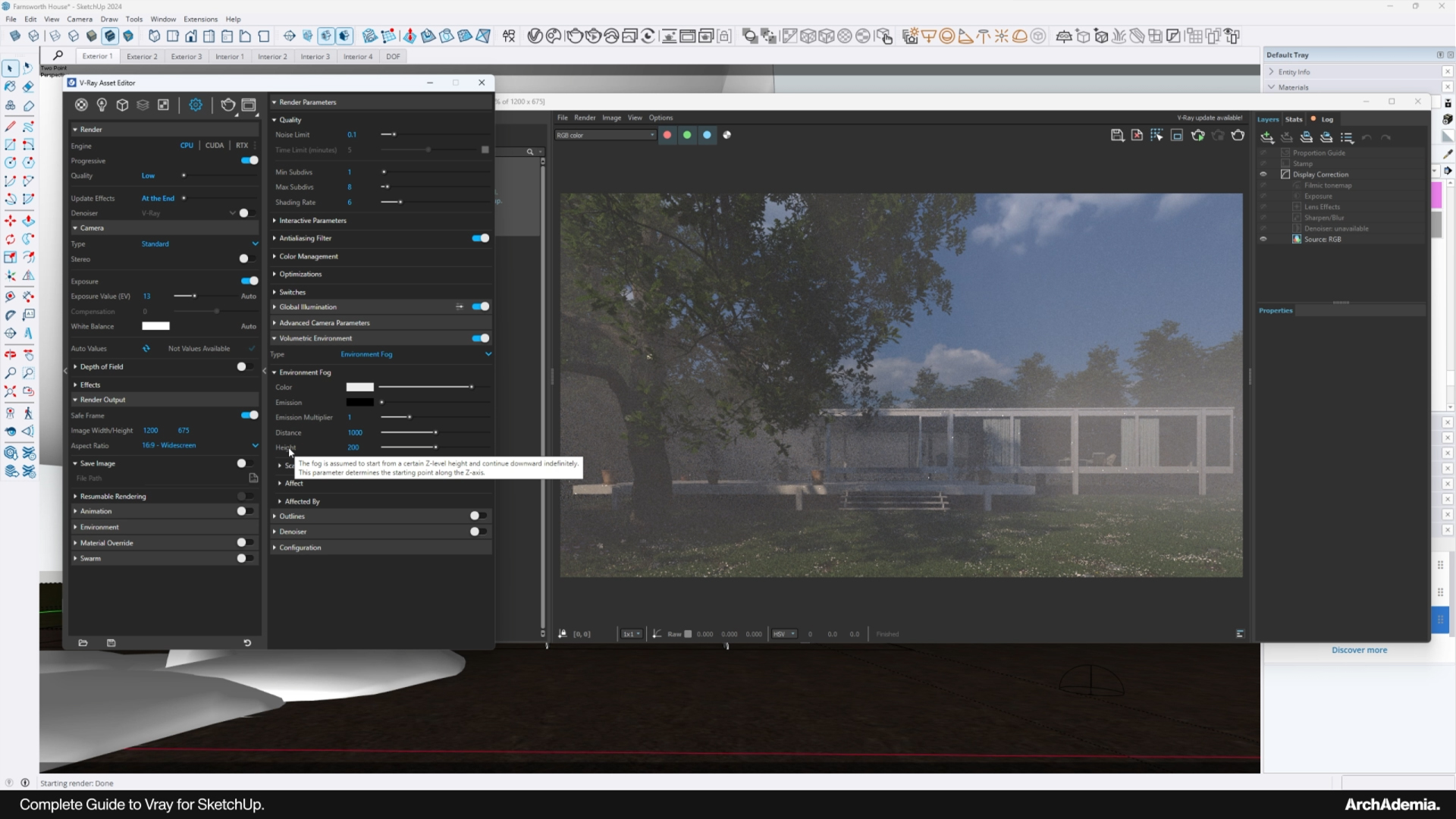Click the Discover more link
Screen dimensions: 1456x819
pyautogui.click(x=1359, y=650)
